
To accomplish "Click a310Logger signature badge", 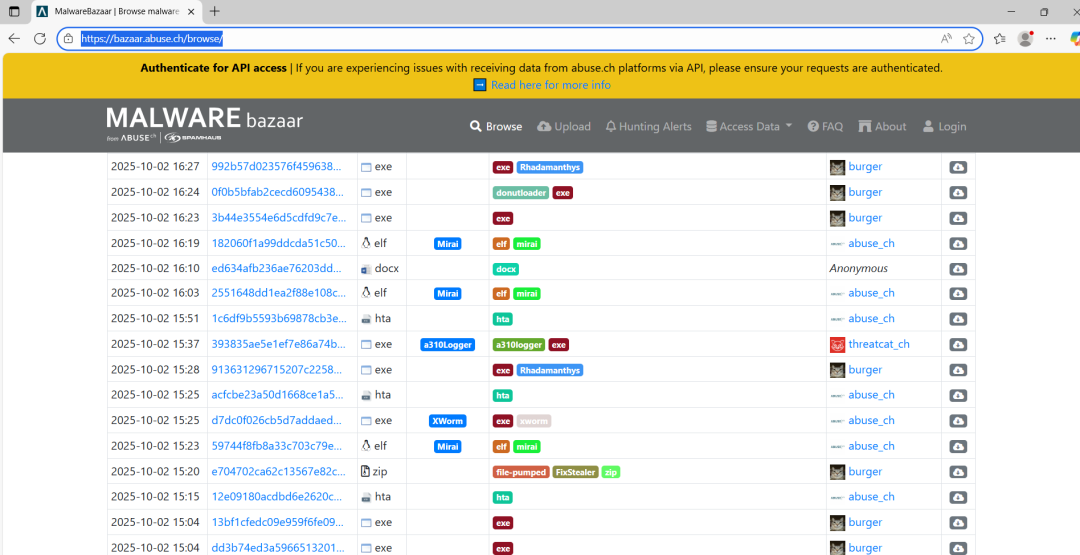I will point(448,345).
